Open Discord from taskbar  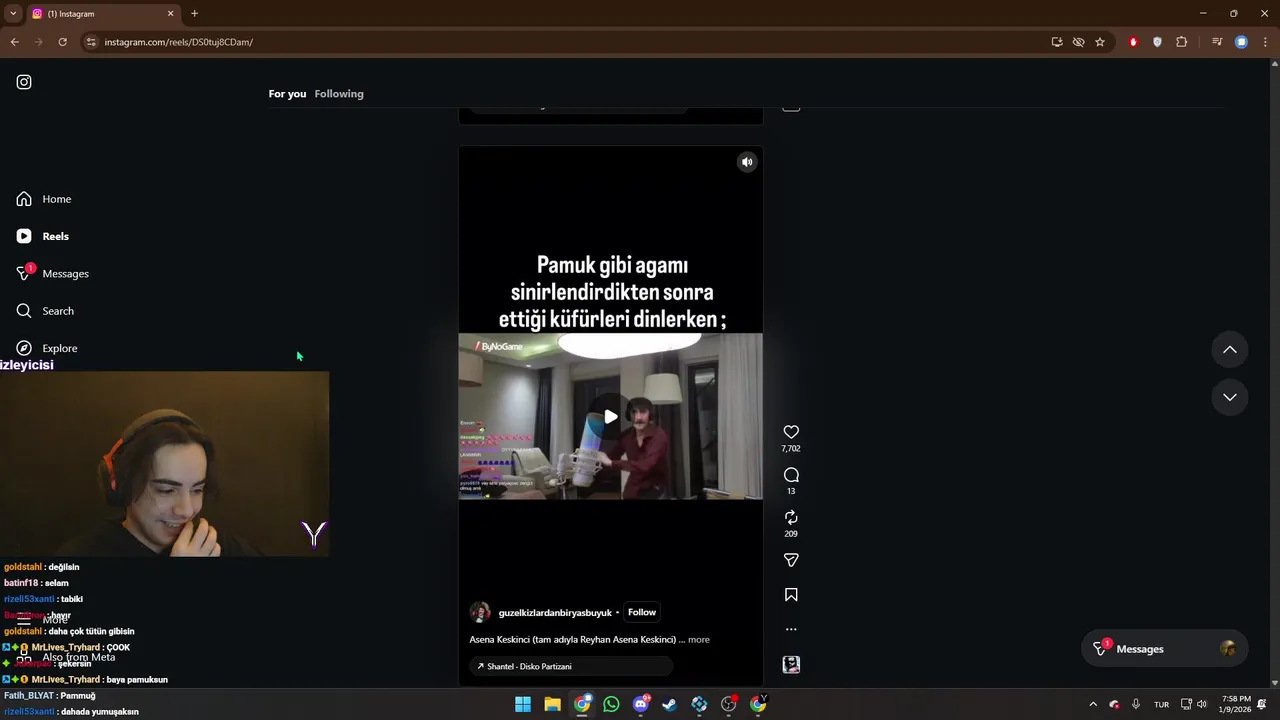coord(640,704)
